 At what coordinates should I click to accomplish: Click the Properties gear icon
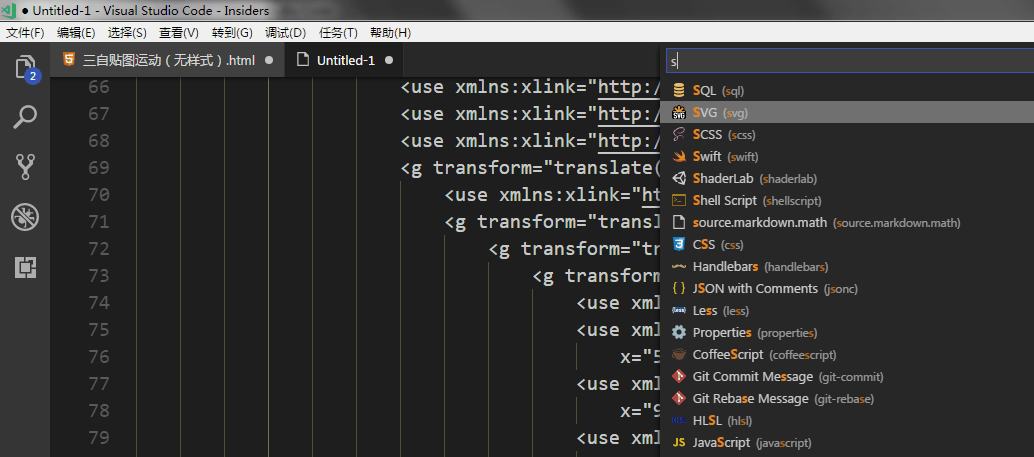click(x=679, y=332)
